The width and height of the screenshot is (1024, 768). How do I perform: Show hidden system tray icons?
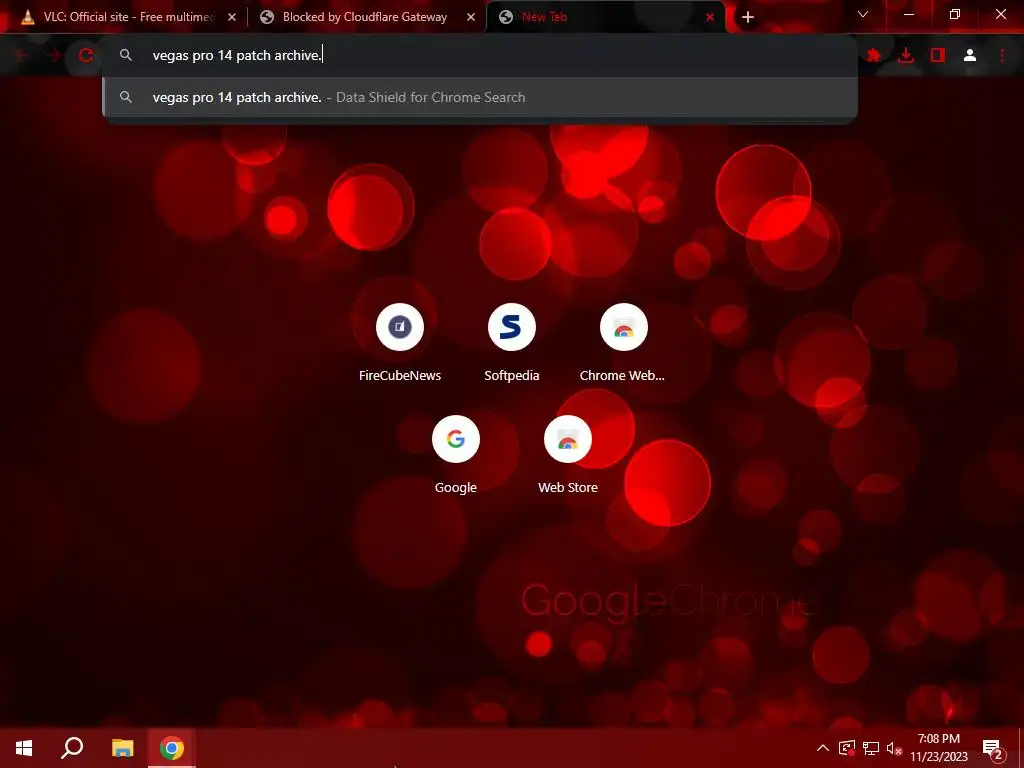(823, 748)
